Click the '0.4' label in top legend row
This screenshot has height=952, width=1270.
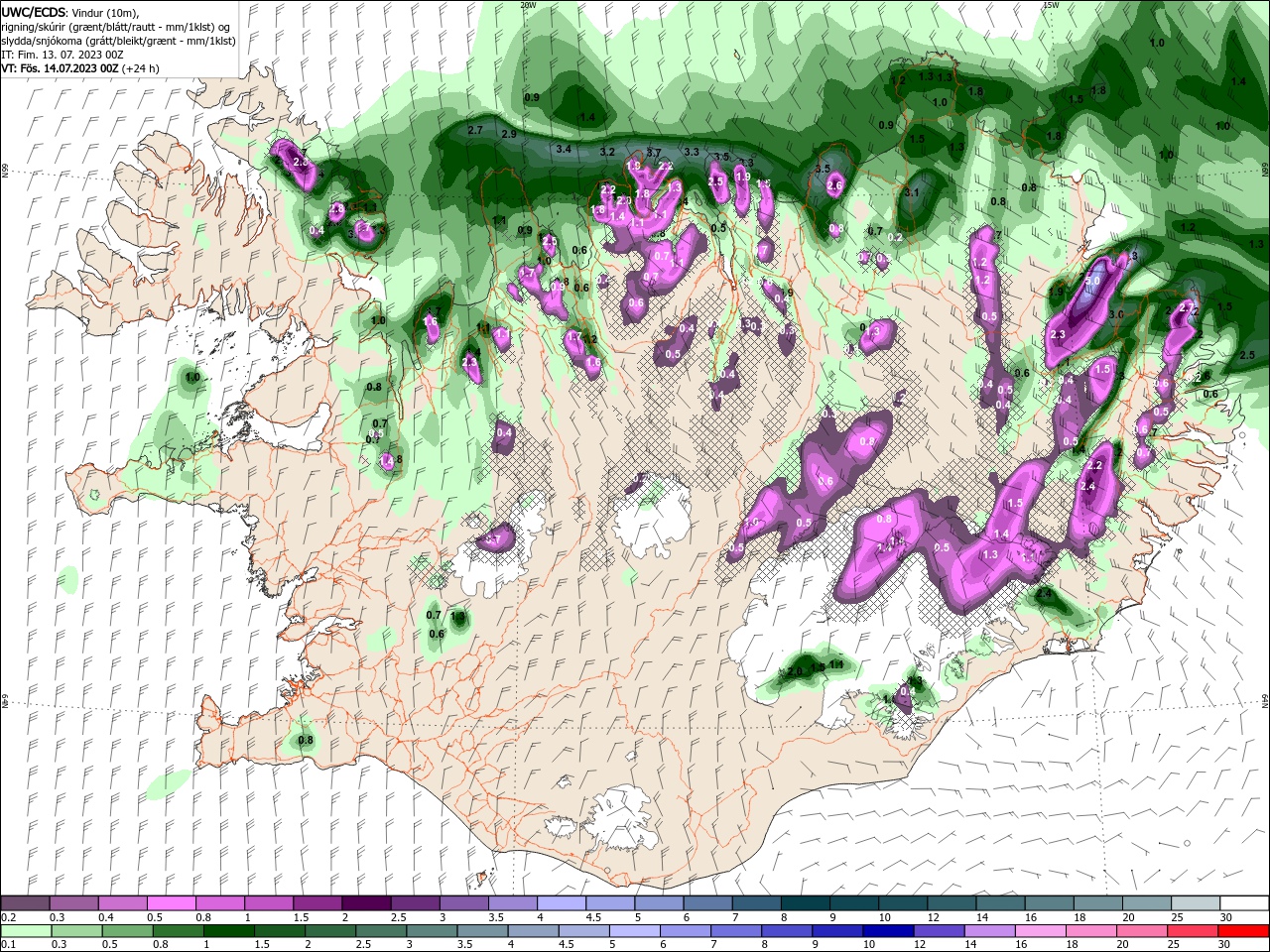(x=105, y=917)
